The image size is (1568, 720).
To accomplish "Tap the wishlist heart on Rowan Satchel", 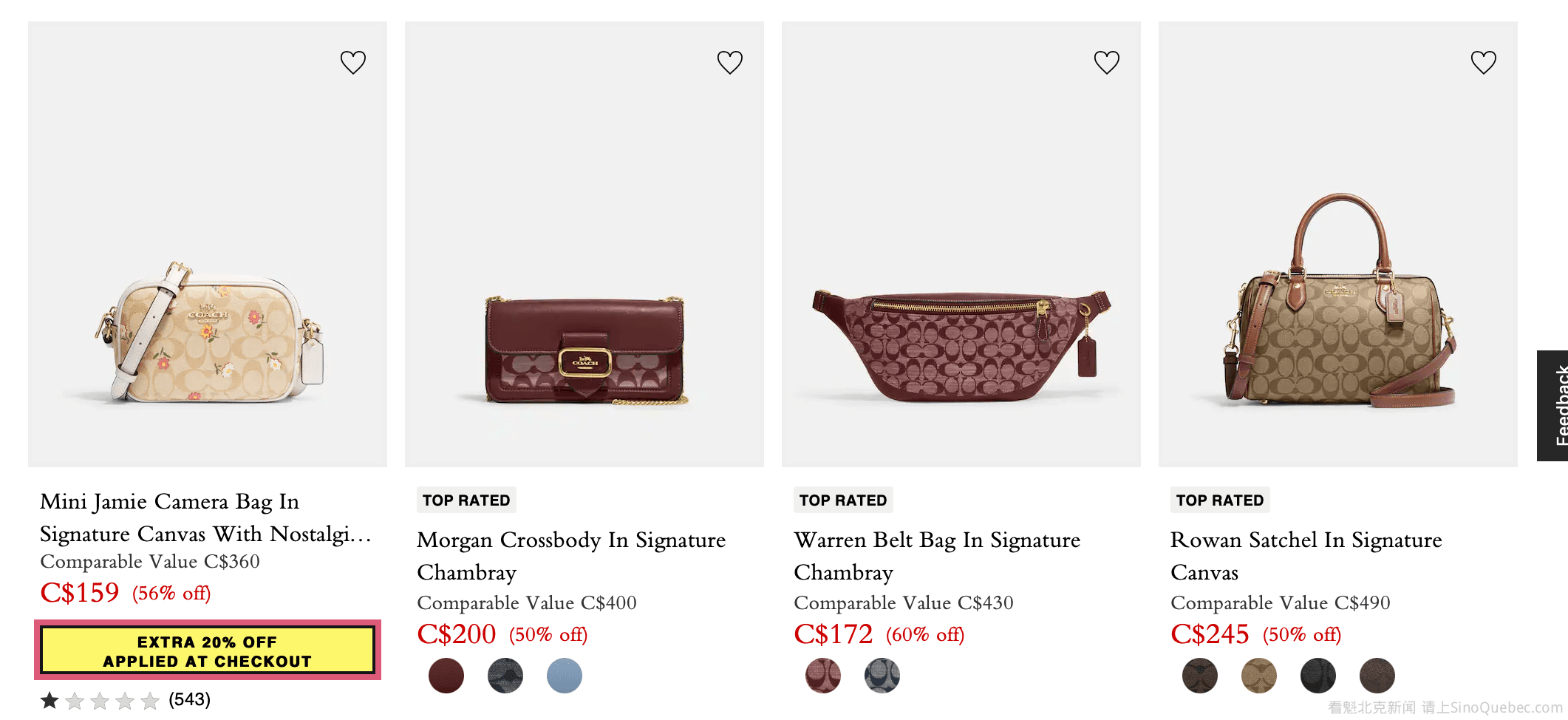I will 1484,62.
